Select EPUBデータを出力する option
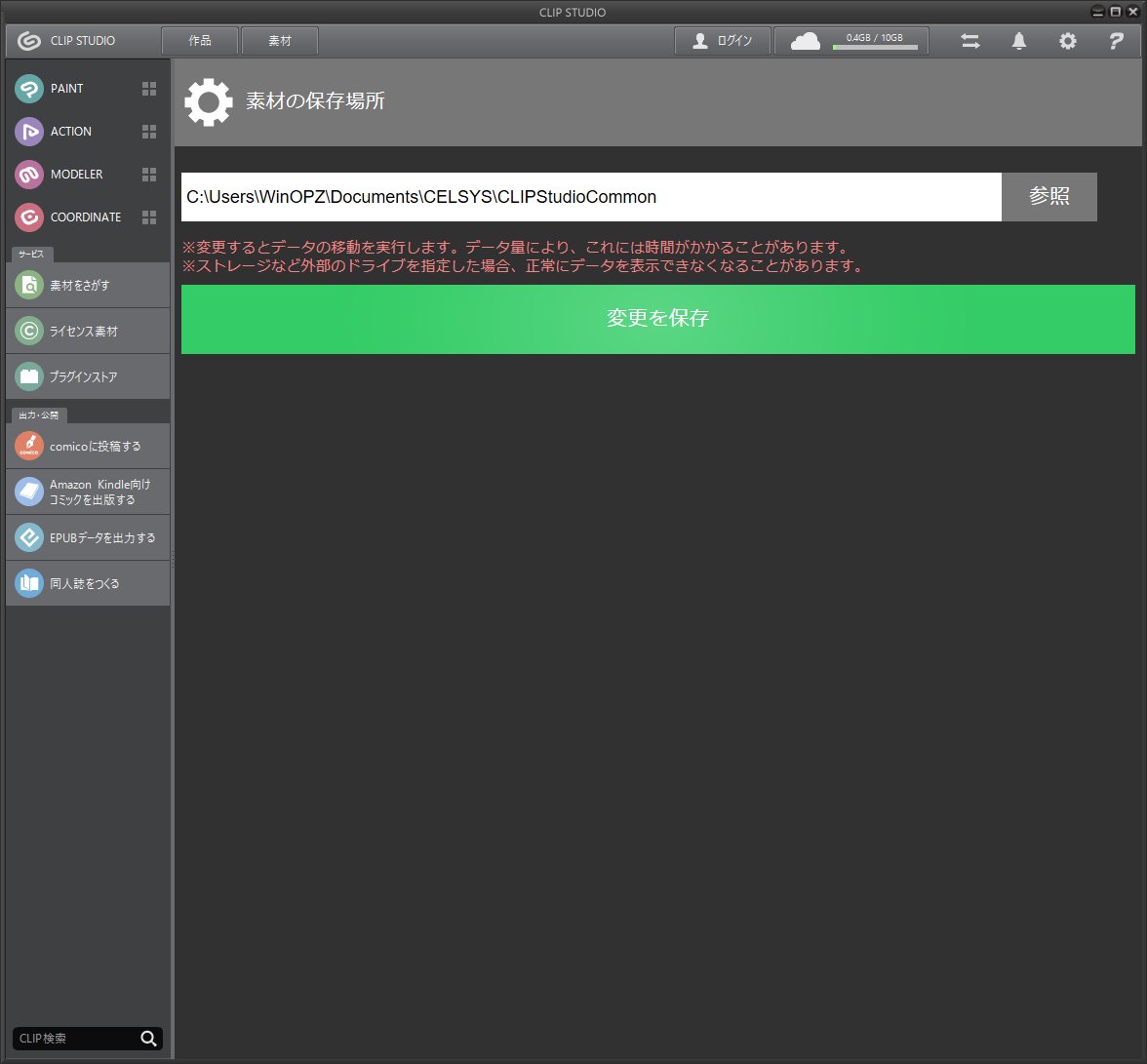The width and height of the screenshot is (1147, 1064). [88, 537]
